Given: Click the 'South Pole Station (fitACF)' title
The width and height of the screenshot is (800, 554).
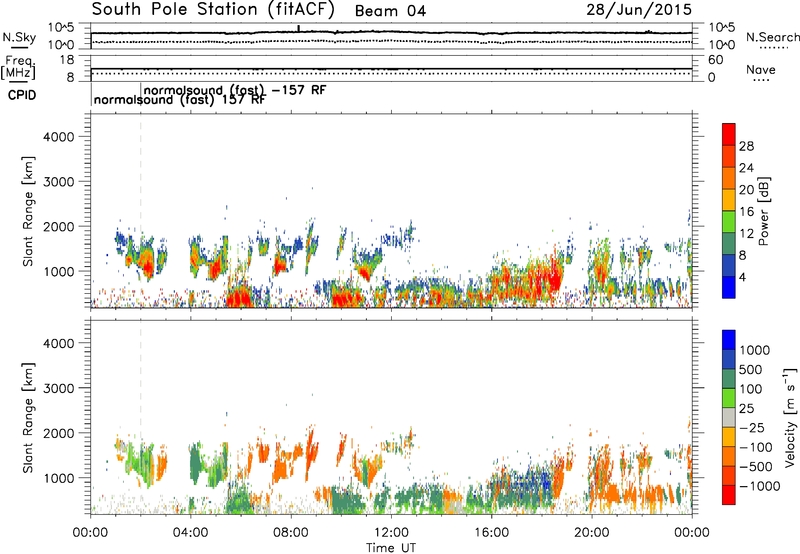Looking at the screenshot, I should click(213, 9).
